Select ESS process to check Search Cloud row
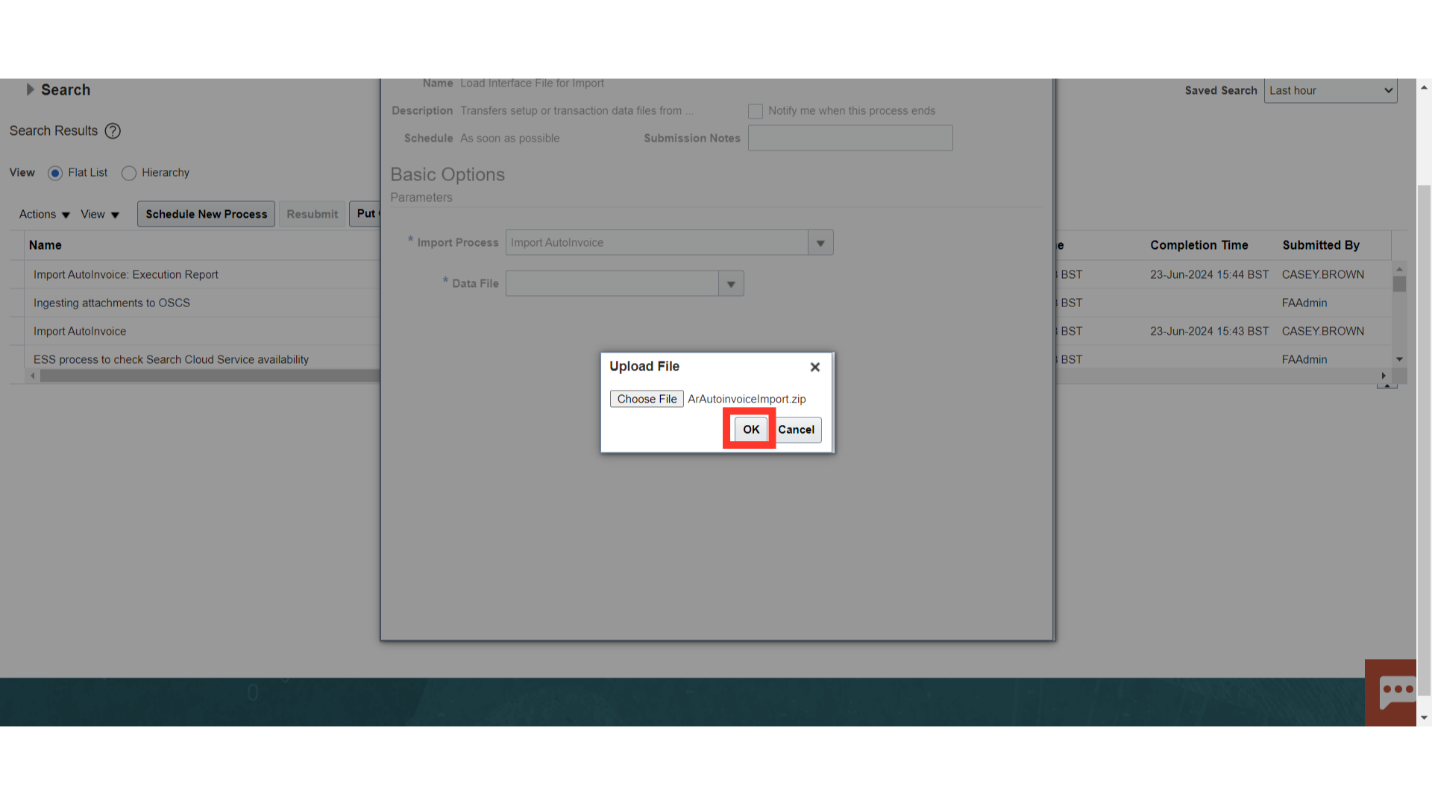The width and height of the screenshot is (1432, 805). tap(171, 359)
